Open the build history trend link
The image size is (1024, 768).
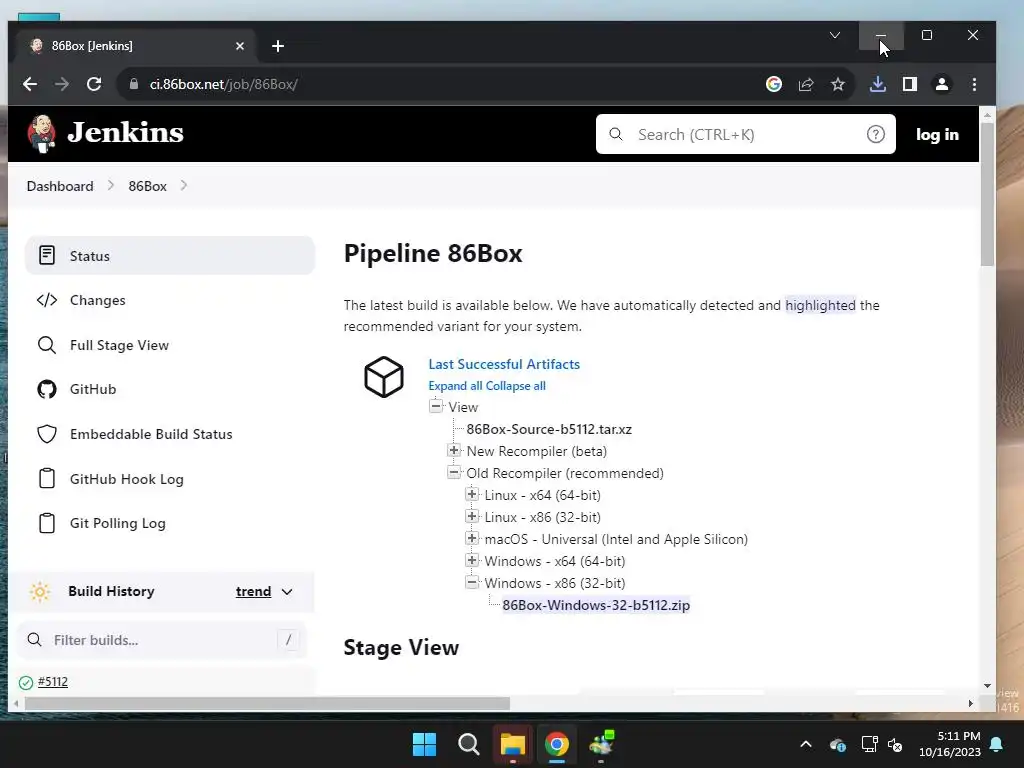click(253, 592)
